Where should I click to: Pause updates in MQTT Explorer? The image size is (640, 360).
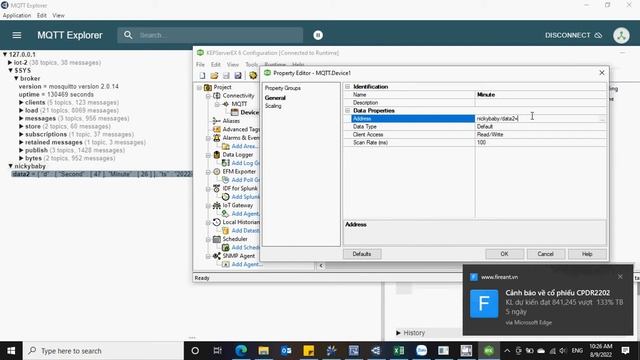click(x=318, y=35)
